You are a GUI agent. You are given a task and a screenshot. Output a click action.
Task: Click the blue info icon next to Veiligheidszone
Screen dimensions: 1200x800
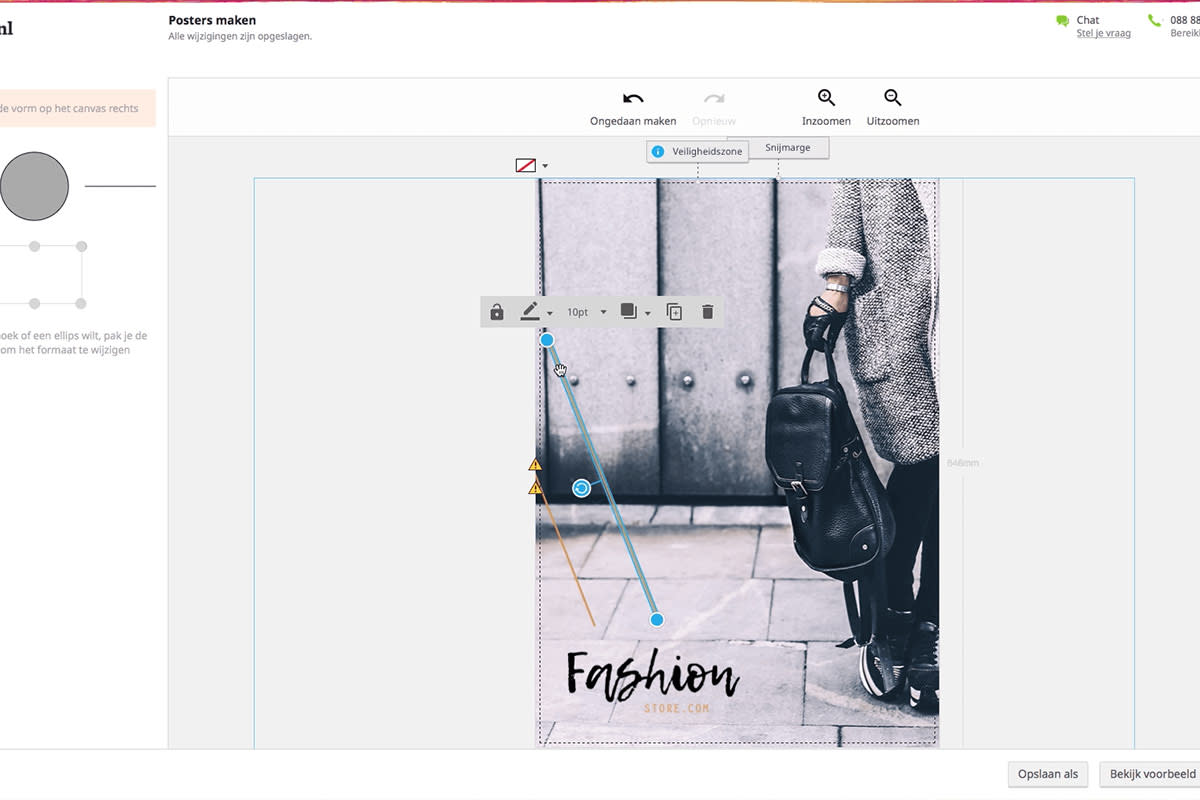click(x=658, y=151)
